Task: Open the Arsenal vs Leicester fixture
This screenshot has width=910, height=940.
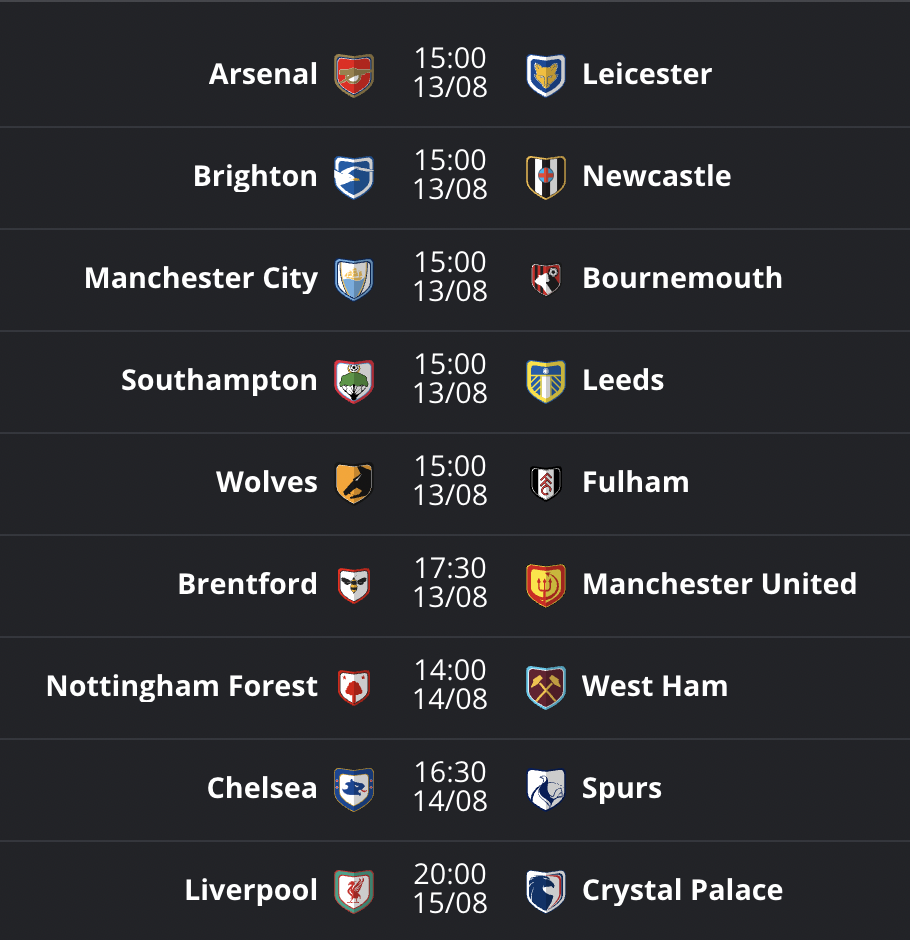Action: coord(455,72)
